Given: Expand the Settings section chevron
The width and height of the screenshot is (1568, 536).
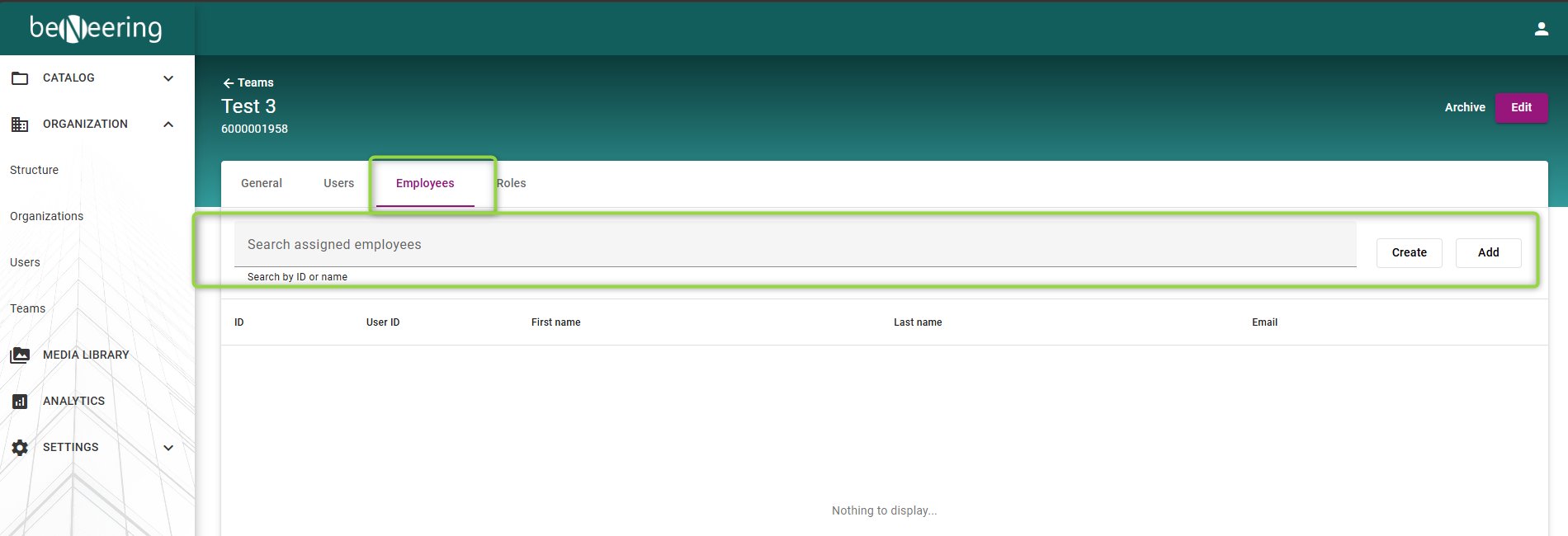Looking at the screenshot, I should [x=168, y=448].
